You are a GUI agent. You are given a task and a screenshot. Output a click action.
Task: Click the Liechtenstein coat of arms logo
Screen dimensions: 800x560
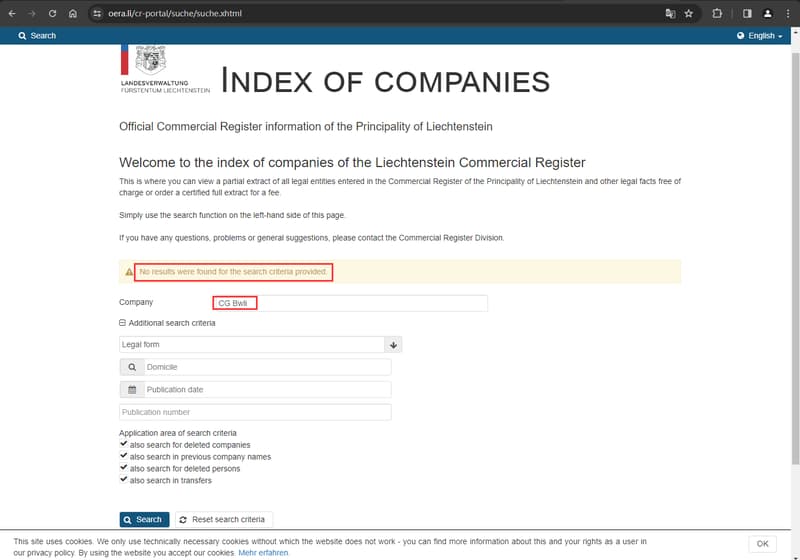pos(151,60)
